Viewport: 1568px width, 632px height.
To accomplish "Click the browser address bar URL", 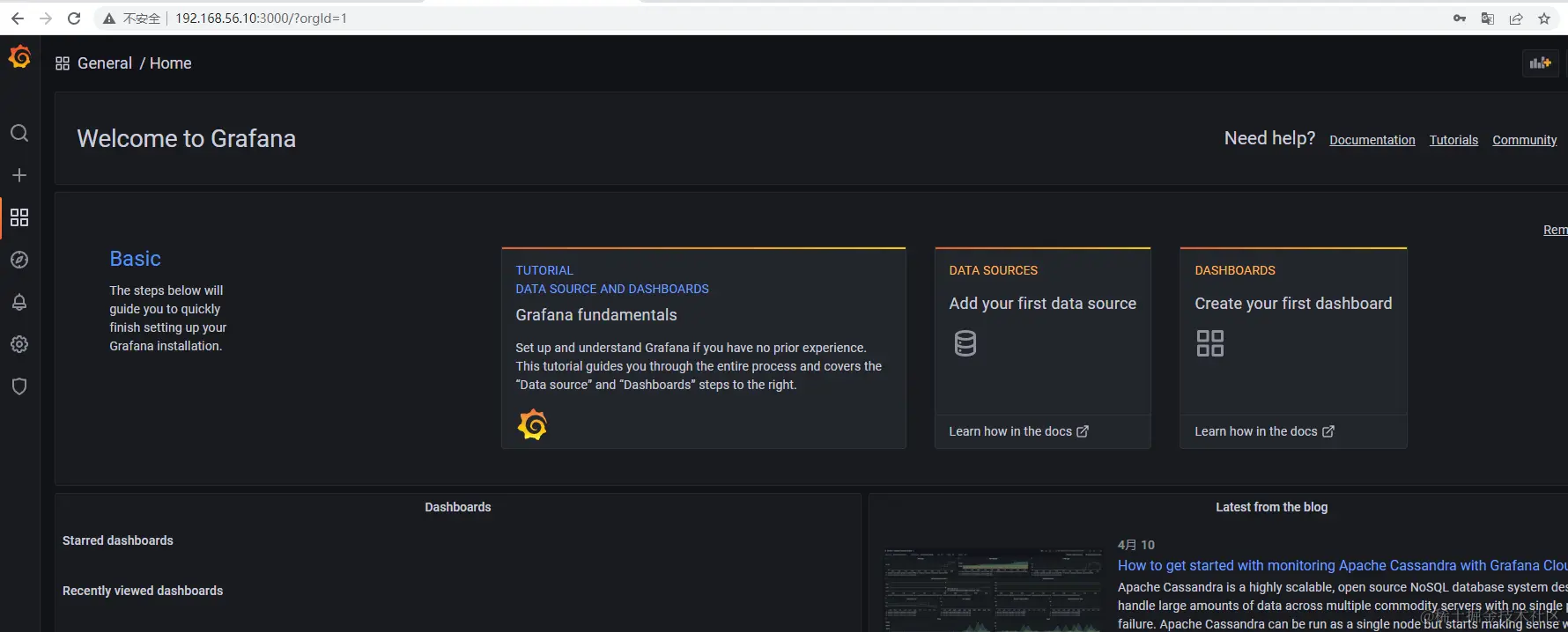I will pyautogui.click(x=261, y=18).
